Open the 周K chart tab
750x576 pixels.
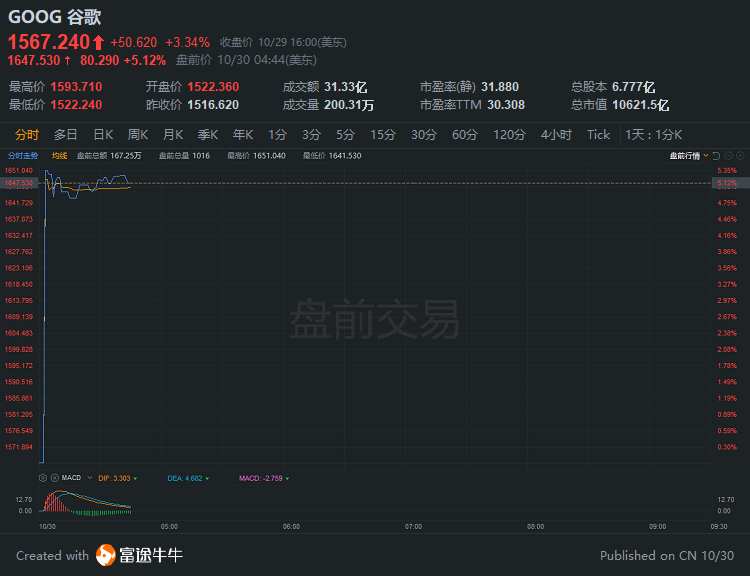coord(138,135)
